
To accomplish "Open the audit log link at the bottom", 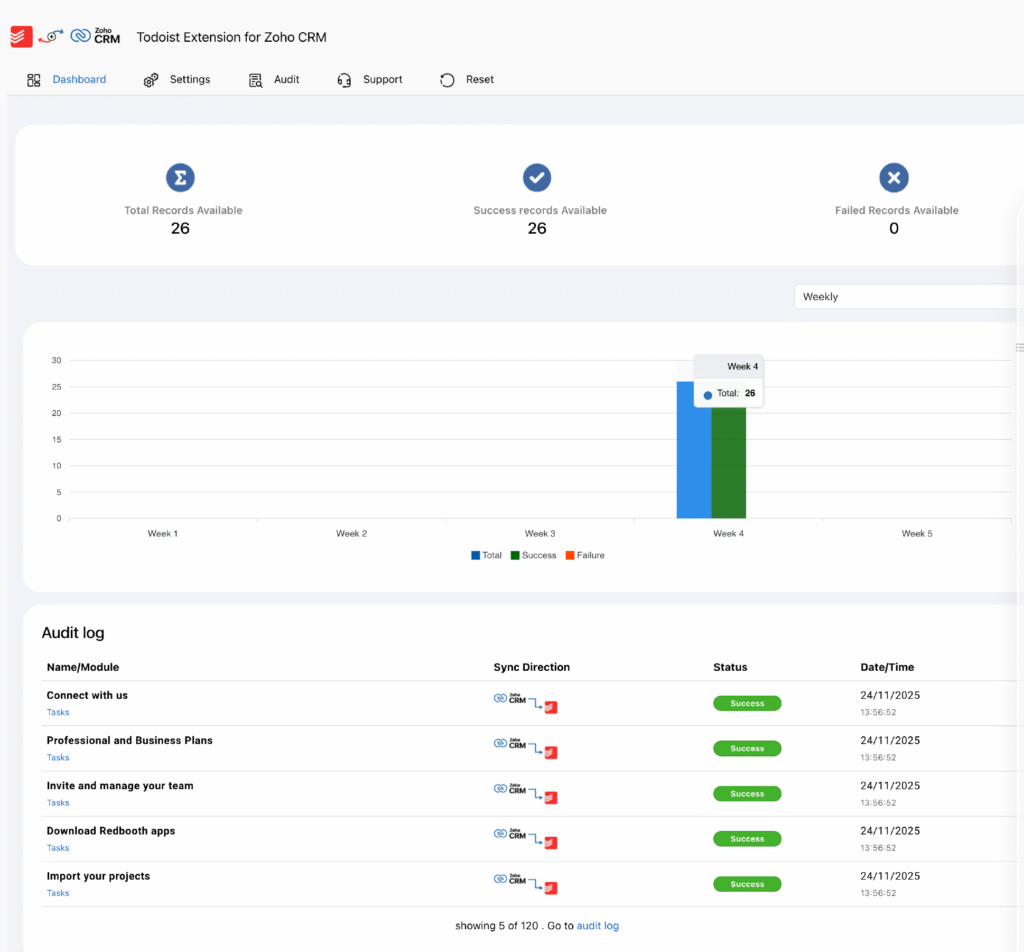I will pos(597,925).
